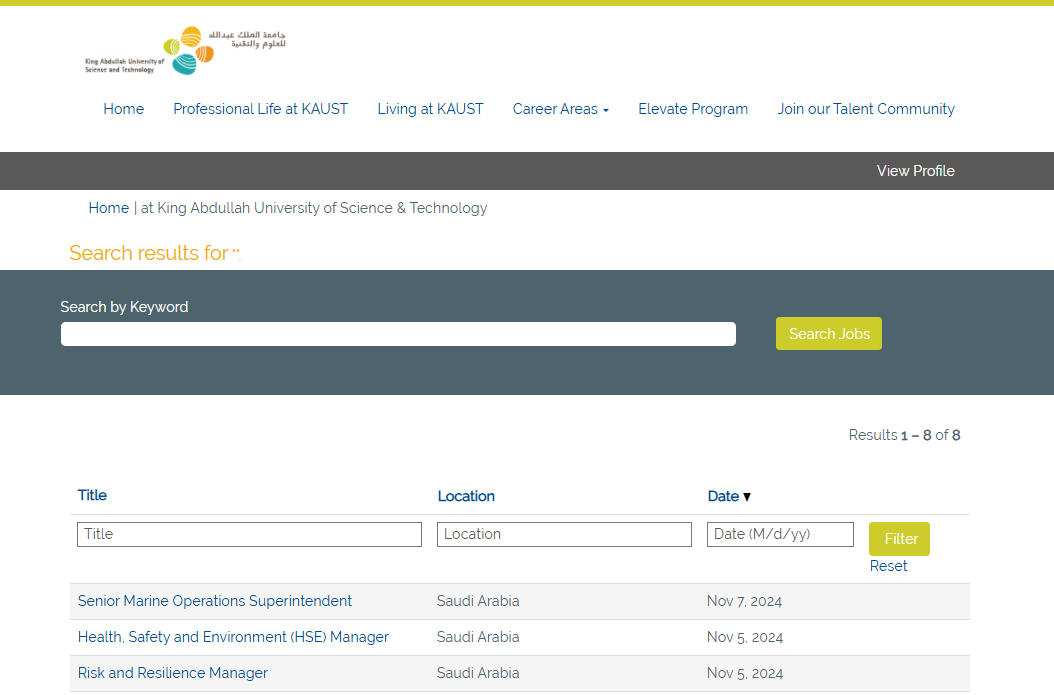The width and height of the screenshot is (1054, 695).
Task: Click the Home breadcrumb link
Action: (109, 208)
